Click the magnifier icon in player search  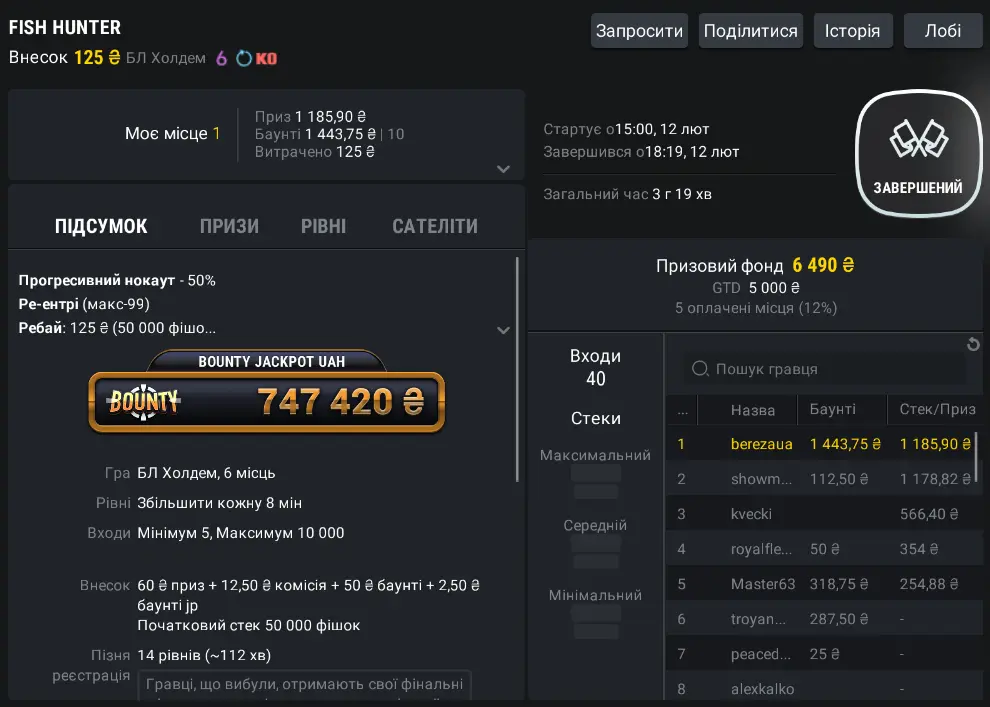701,369
